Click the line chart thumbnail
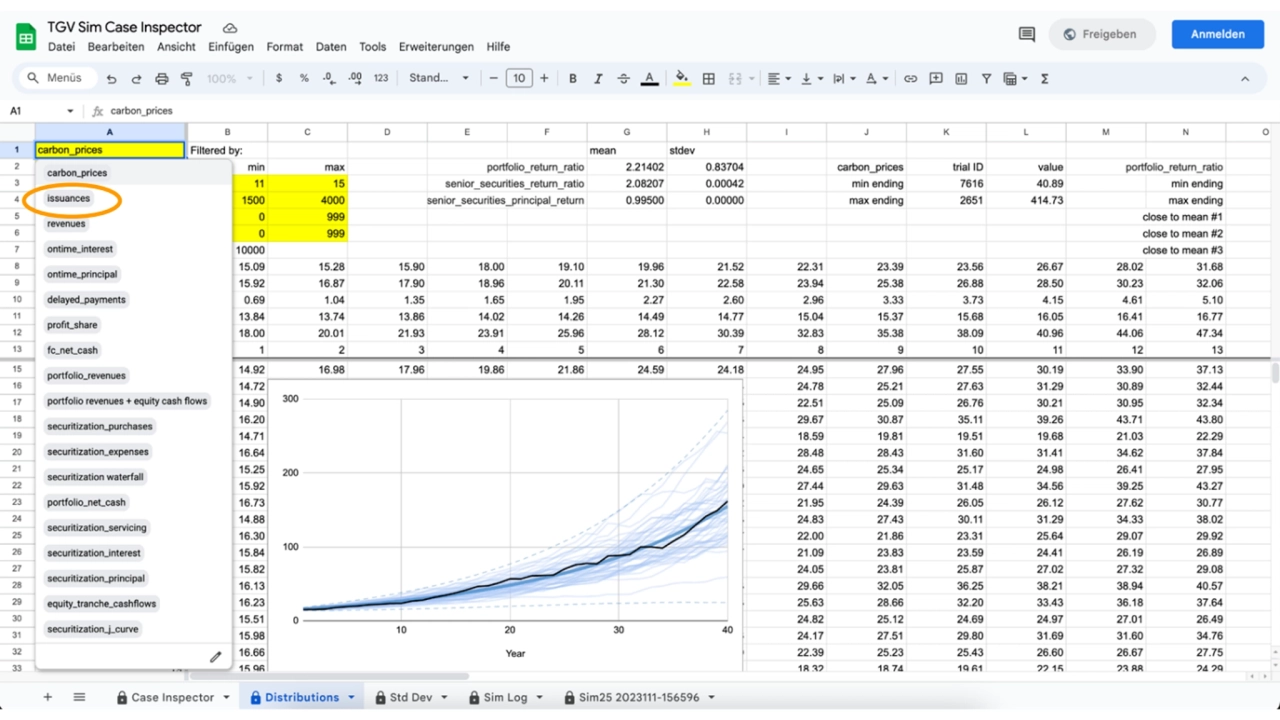 point(505,525)
